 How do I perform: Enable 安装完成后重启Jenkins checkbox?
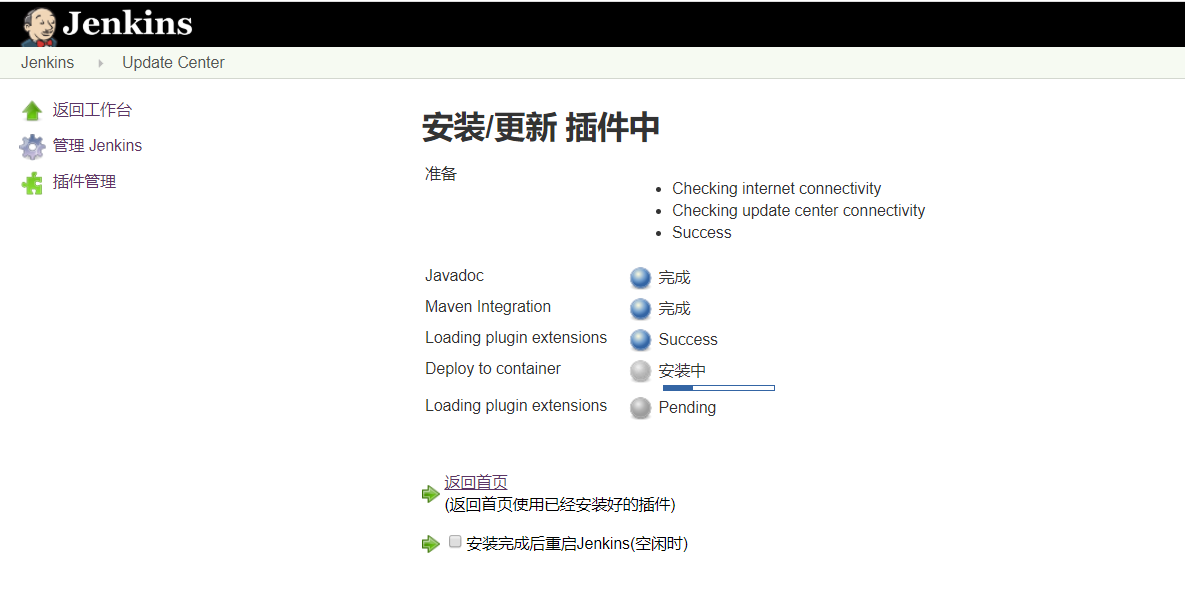[455, 542]
